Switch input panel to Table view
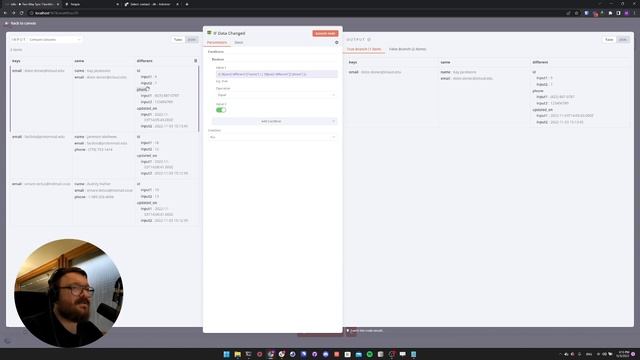This screenshot has width=640, height=360. tap(178, 40)
